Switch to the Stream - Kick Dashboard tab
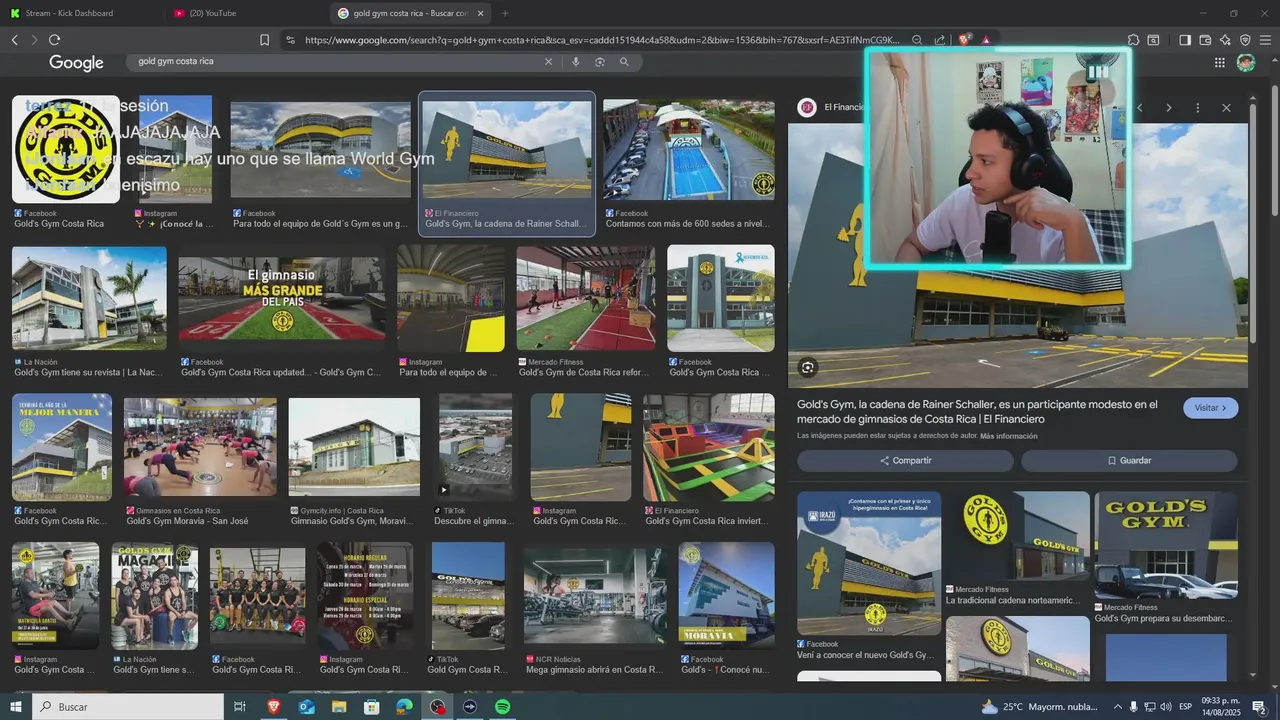The height and width of the screenshot is (720, 1280). (69, 13)
